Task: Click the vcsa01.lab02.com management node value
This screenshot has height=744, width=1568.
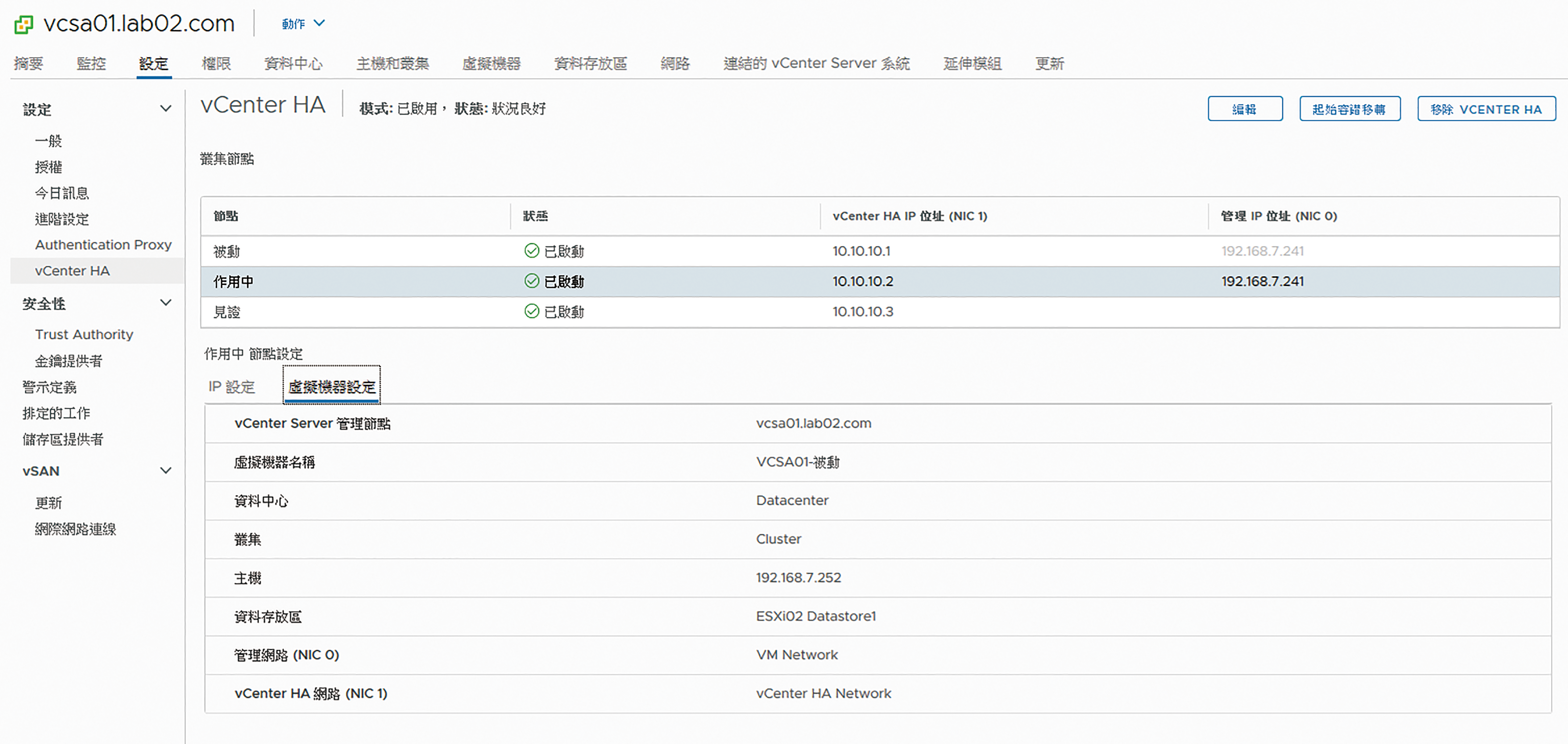Action: pos(813,423)
